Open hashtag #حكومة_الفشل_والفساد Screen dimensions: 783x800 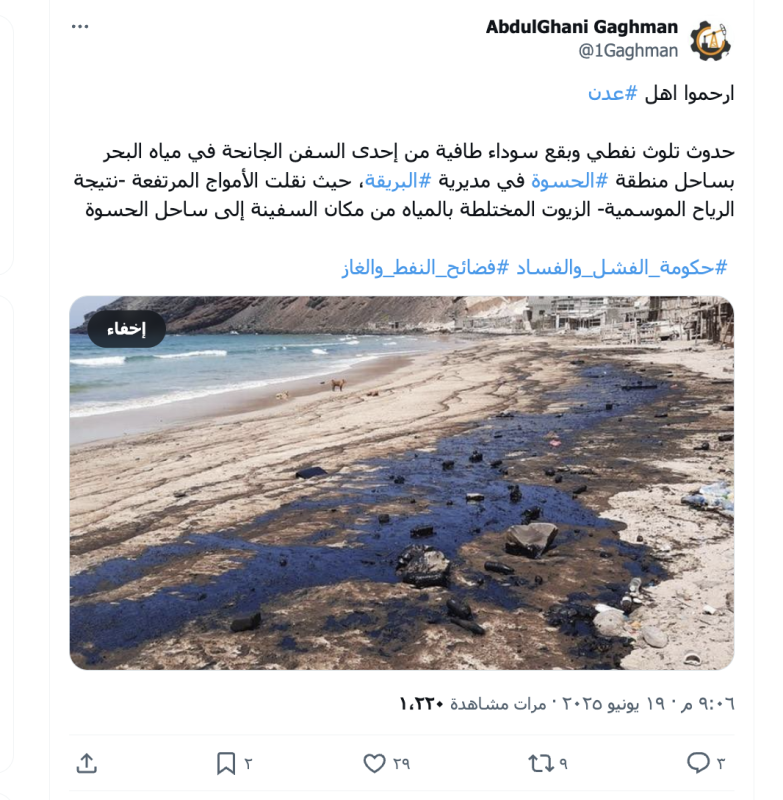(622, 267)
